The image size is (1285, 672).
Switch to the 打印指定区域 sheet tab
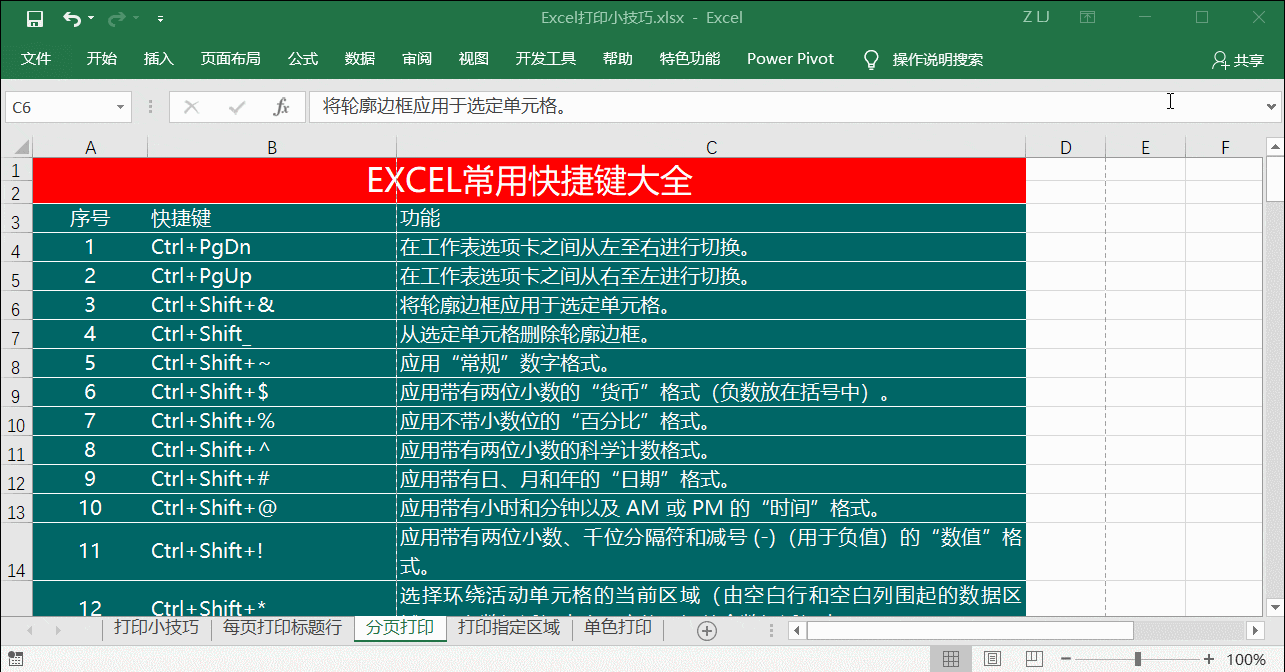pos(509,628)
